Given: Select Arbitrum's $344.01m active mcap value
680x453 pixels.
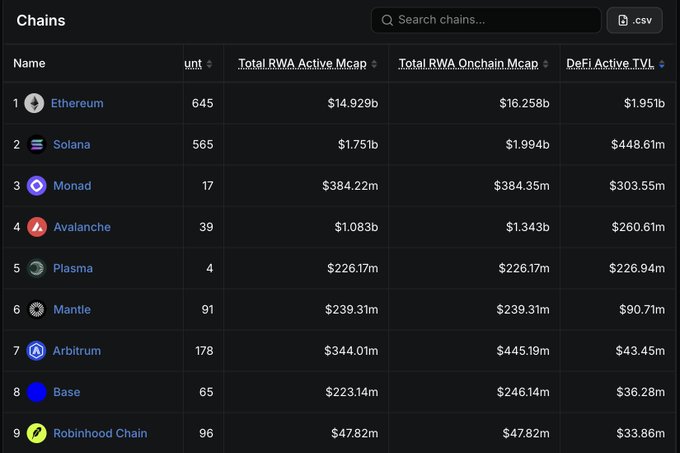Looking at the screenshot, I should pos(351,351).
